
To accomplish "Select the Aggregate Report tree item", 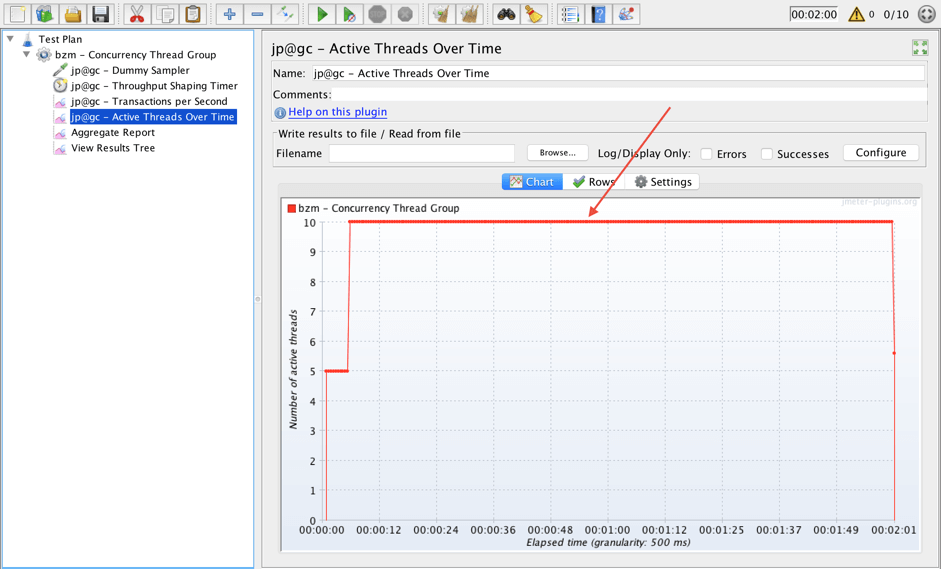I will 113,133.
